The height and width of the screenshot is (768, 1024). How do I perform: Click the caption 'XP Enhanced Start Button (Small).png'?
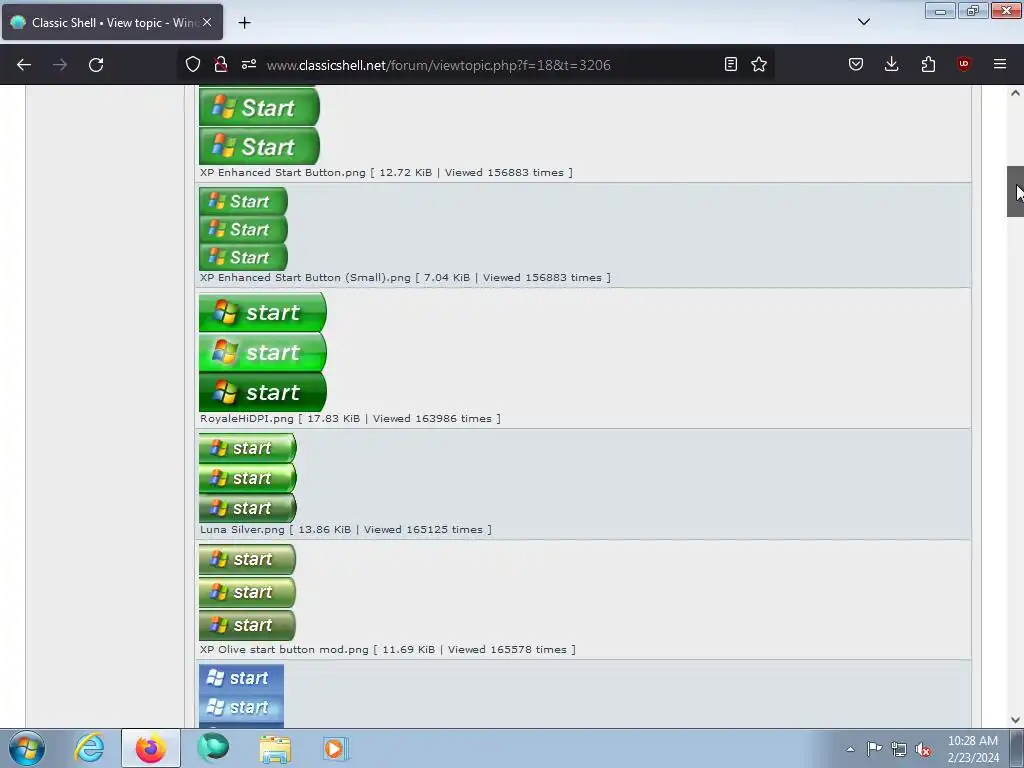[305, 278]
